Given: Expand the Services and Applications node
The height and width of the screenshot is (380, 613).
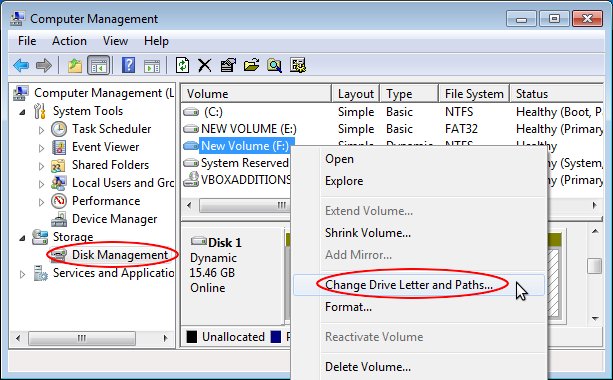Looking at the screenshot, I should 23,274.
